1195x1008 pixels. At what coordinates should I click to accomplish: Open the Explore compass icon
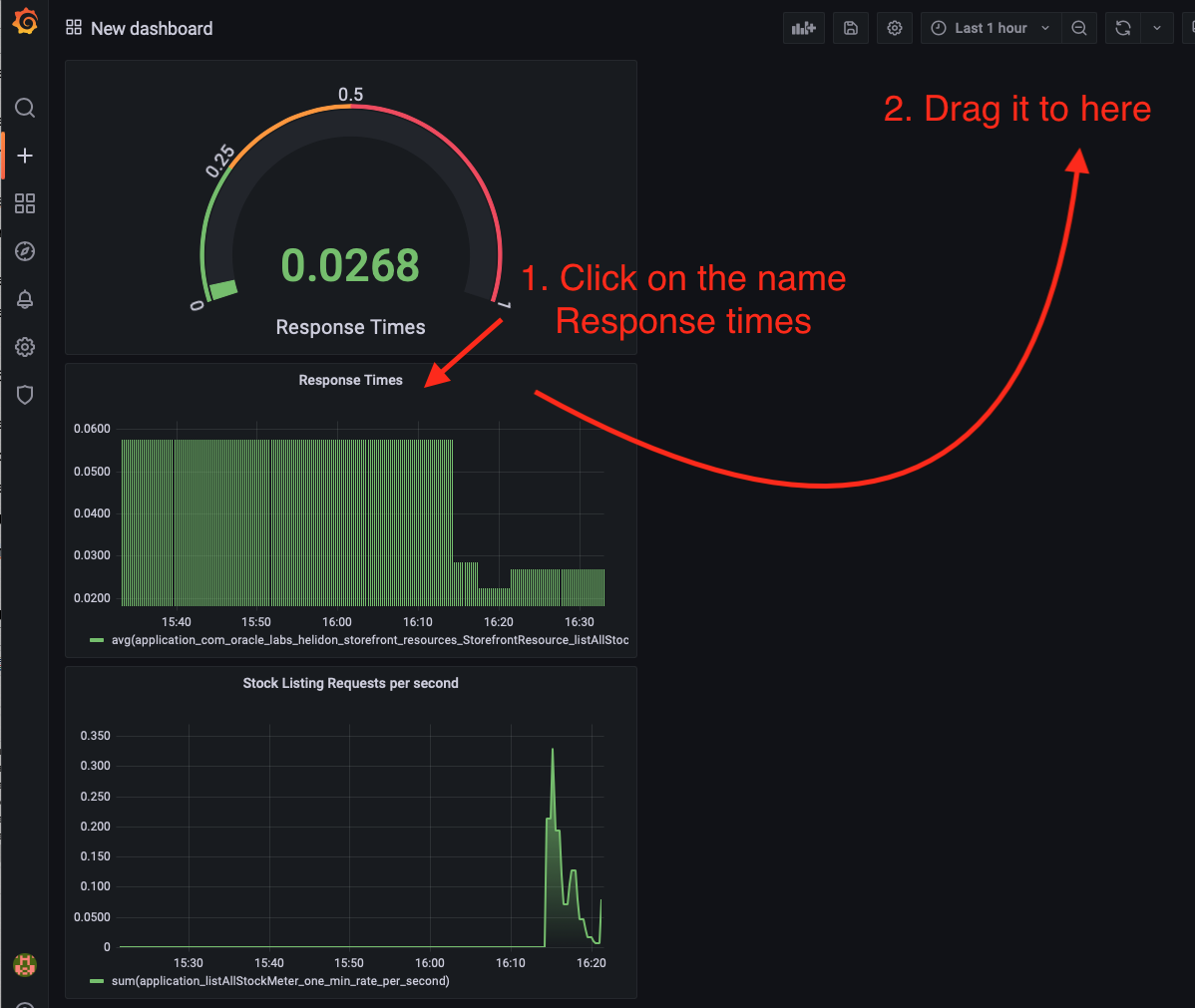pyautogui.click(x=25, y=251)
